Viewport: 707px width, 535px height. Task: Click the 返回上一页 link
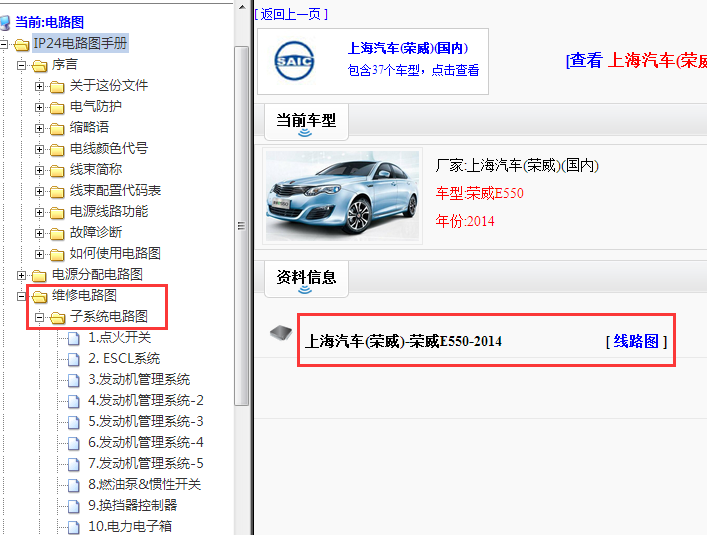click(291, 14)
